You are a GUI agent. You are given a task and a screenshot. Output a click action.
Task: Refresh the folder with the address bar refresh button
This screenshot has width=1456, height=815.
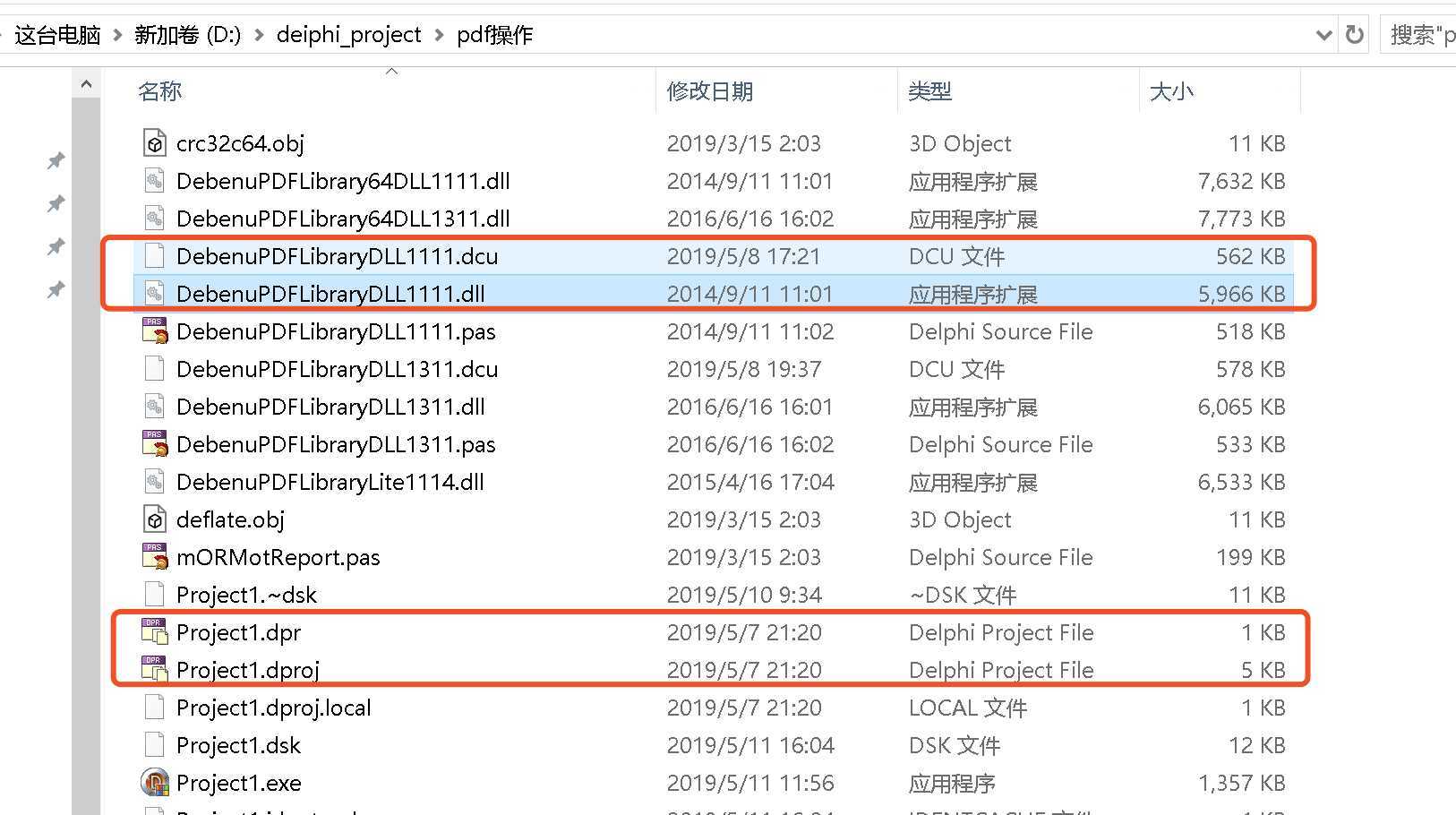point(1354,35)
